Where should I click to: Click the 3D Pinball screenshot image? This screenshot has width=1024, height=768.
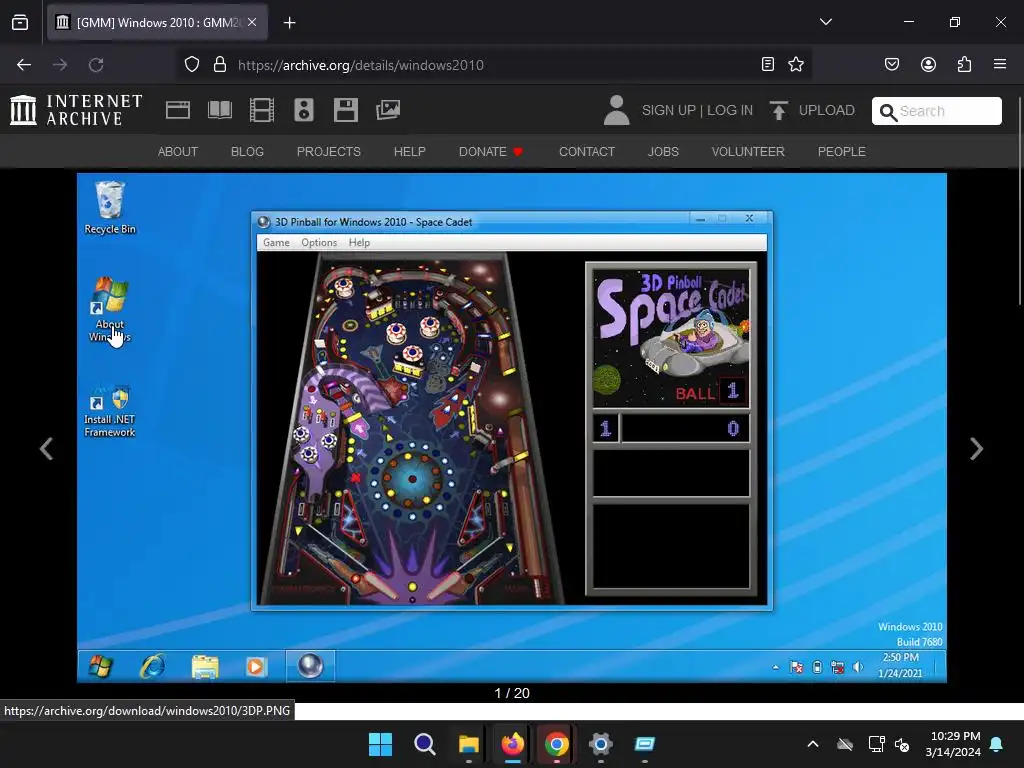pyautogui.click(x=511, y=428)
